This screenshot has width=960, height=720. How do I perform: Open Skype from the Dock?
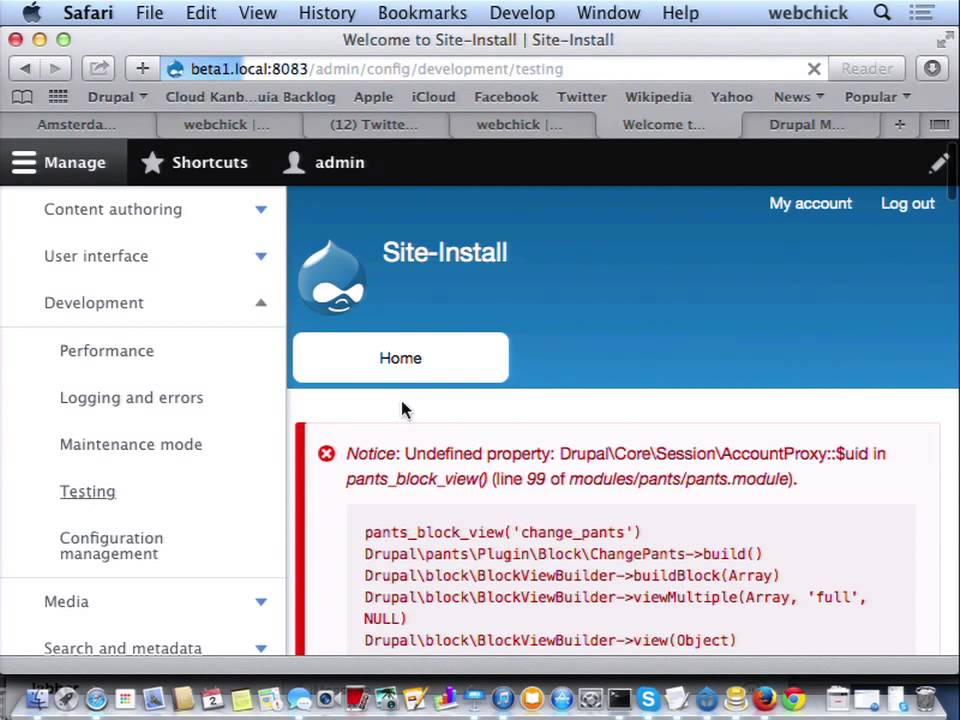[648, 699]
